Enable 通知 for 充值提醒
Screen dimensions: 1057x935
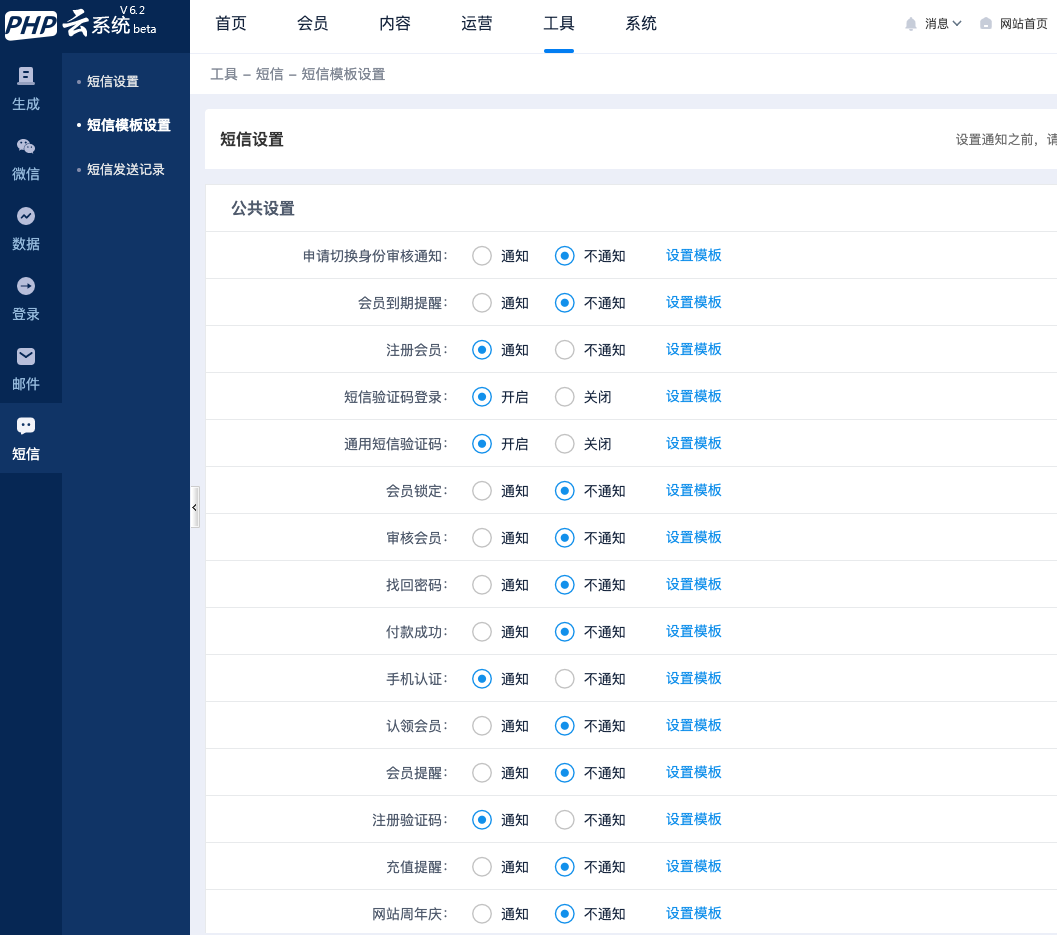point(482,867)
